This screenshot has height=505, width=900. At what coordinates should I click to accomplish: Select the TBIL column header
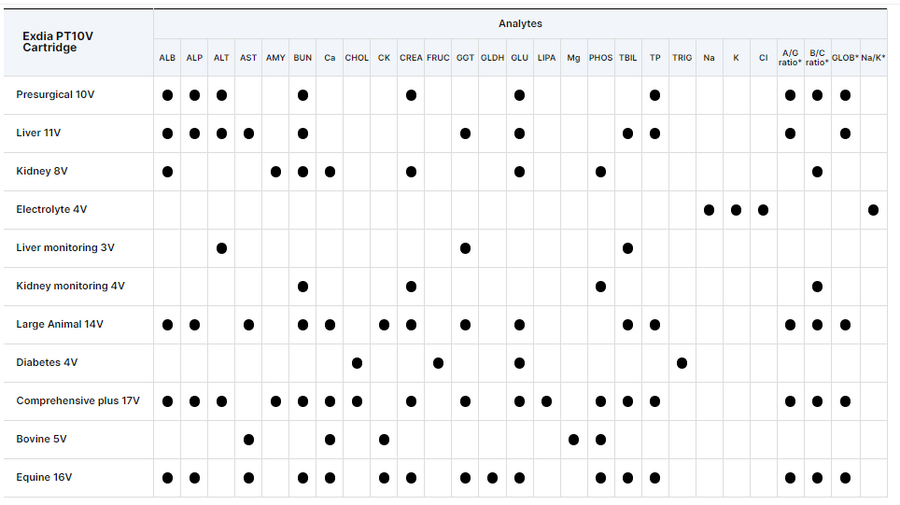pyautogui.click(x=628, y=58)
